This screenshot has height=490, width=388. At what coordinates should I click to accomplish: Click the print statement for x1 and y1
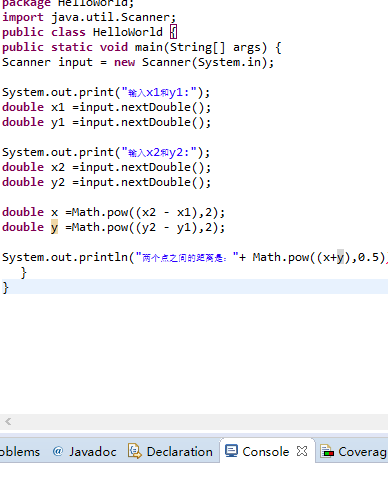pyautogui.click(x=106, y=92)
